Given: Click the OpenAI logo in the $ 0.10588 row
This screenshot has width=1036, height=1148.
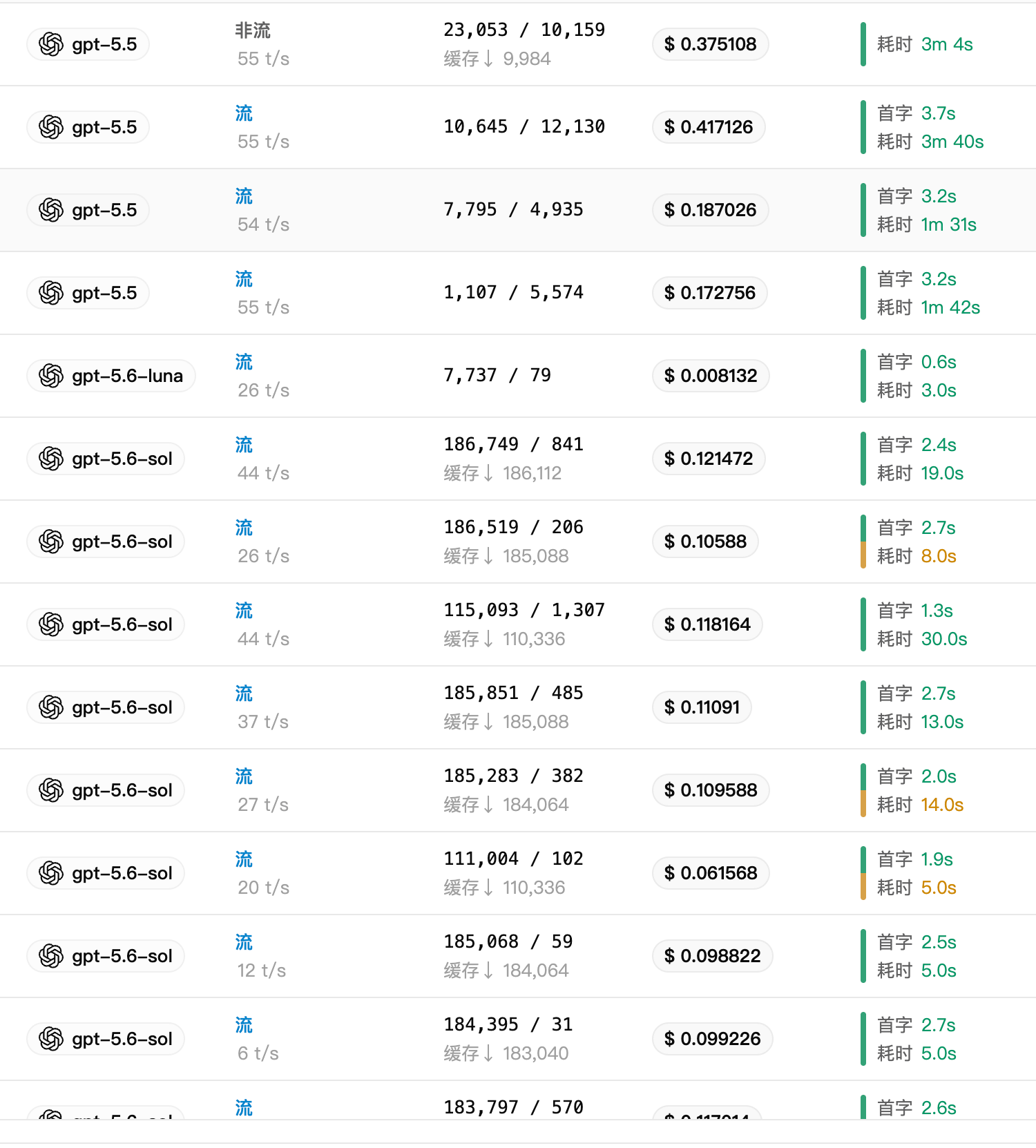Looking at the screenshot, I should pyautogui.click(x=51, y=542).
